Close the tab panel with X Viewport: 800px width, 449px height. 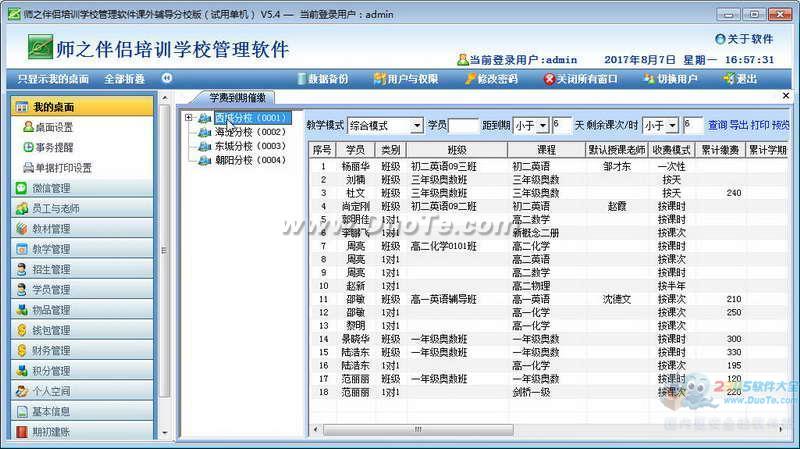tap(786, 95)
